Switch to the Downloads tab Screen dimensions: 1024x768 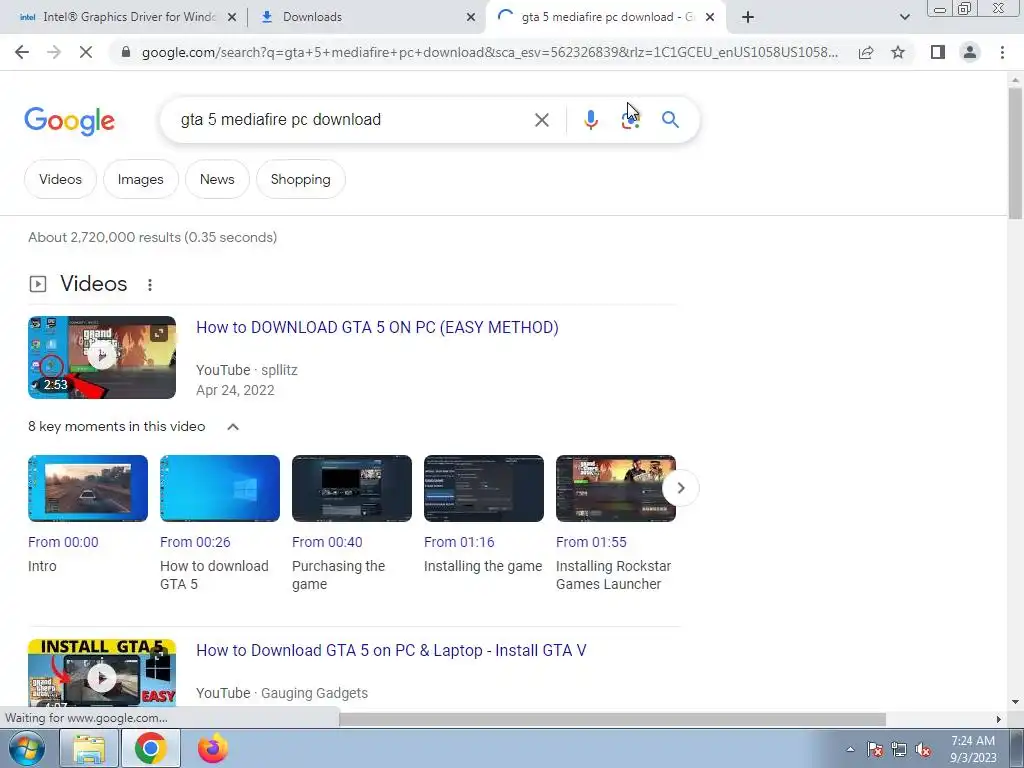point(366,17)
